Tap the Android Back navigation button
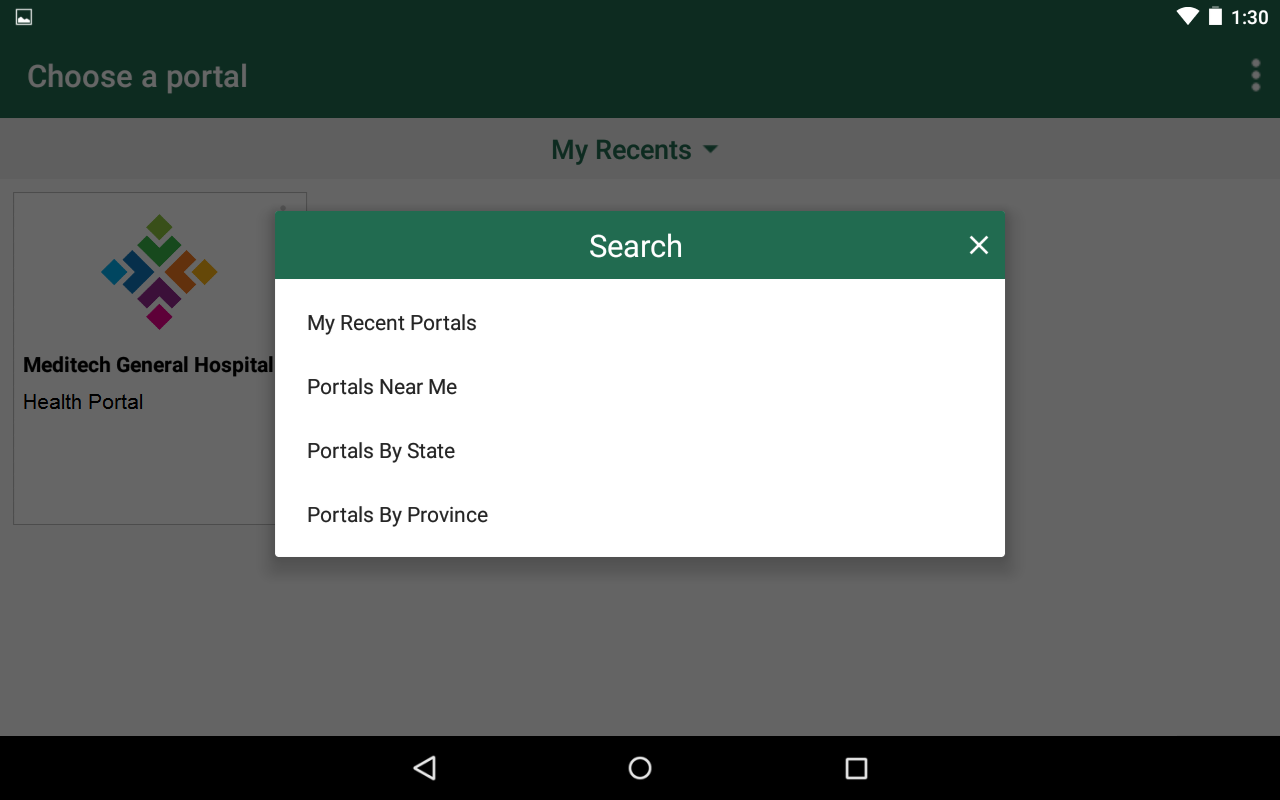The height and width of the screenshot is (800, 1280). pos(425,768)
